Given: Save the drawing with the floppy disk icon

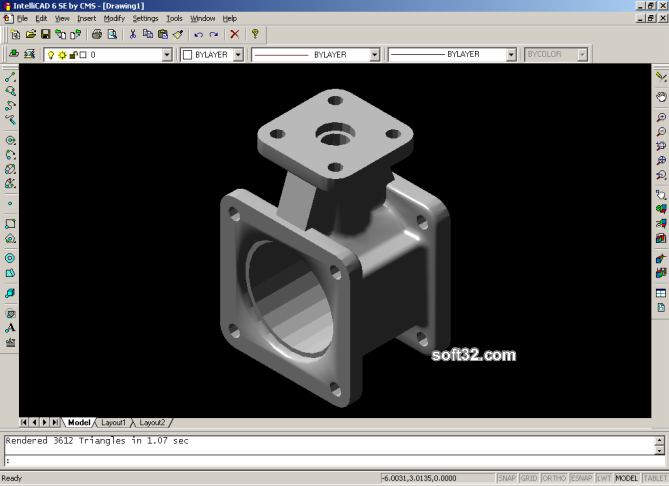Looking at the screenshot, I should (46, 35).
